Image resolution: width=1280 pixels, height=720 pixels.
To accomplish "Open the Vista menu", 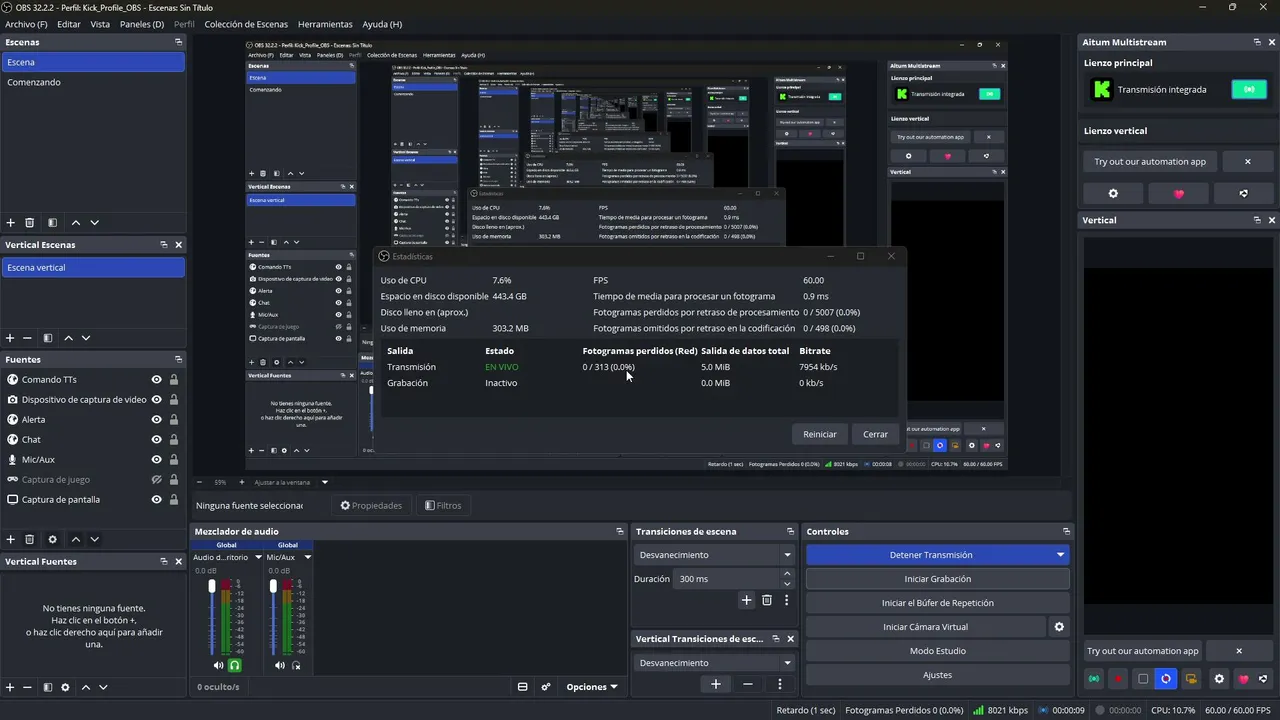I will (x=100, y=24).
